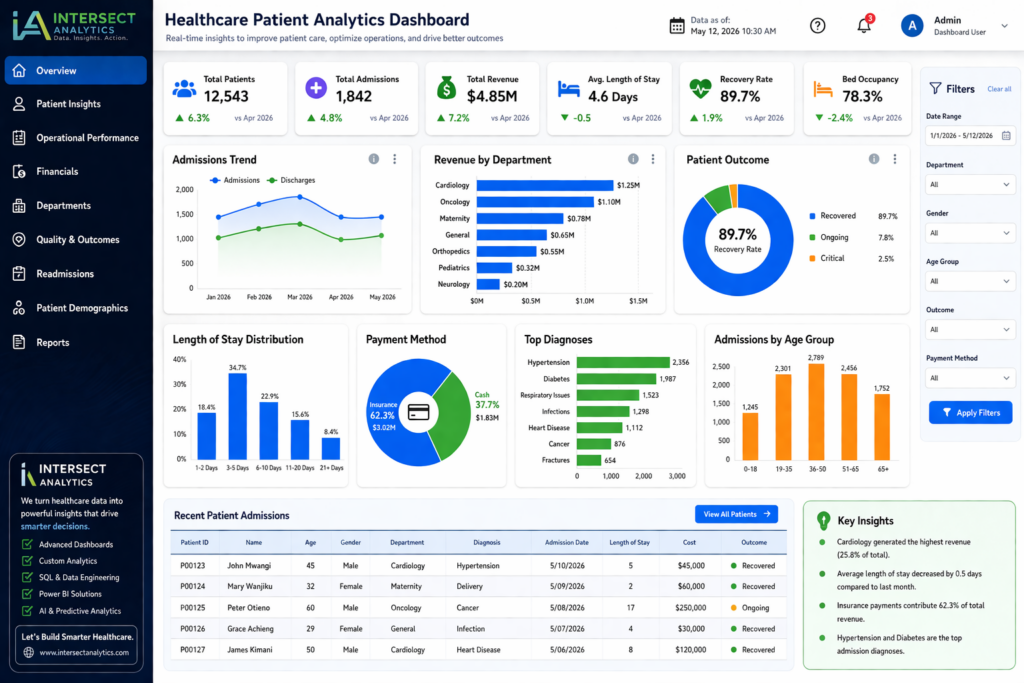Click the Recovered legend color swatch
1024x683 pixels.
(812, 216)
